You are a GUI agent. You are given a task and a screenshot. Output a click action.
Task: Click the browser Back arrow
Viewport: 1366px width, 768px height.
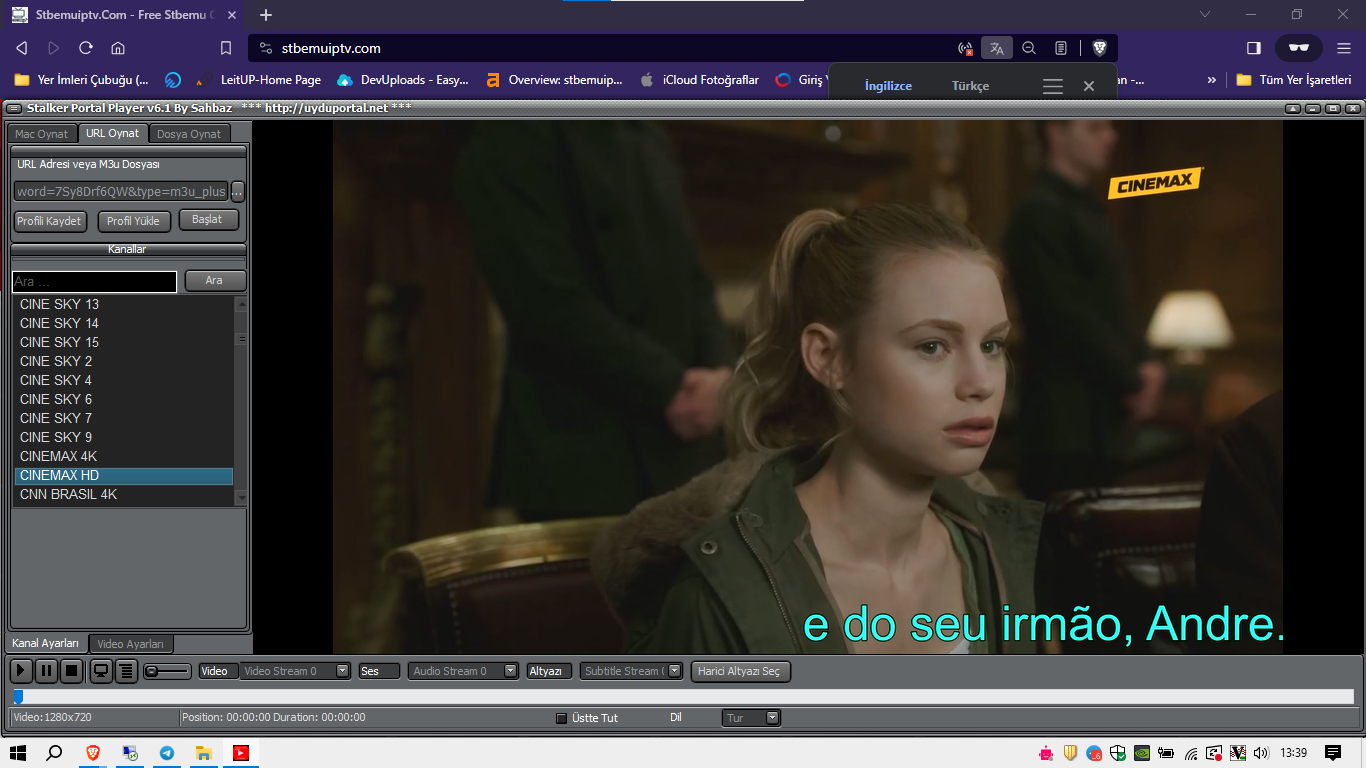(22, 48)
